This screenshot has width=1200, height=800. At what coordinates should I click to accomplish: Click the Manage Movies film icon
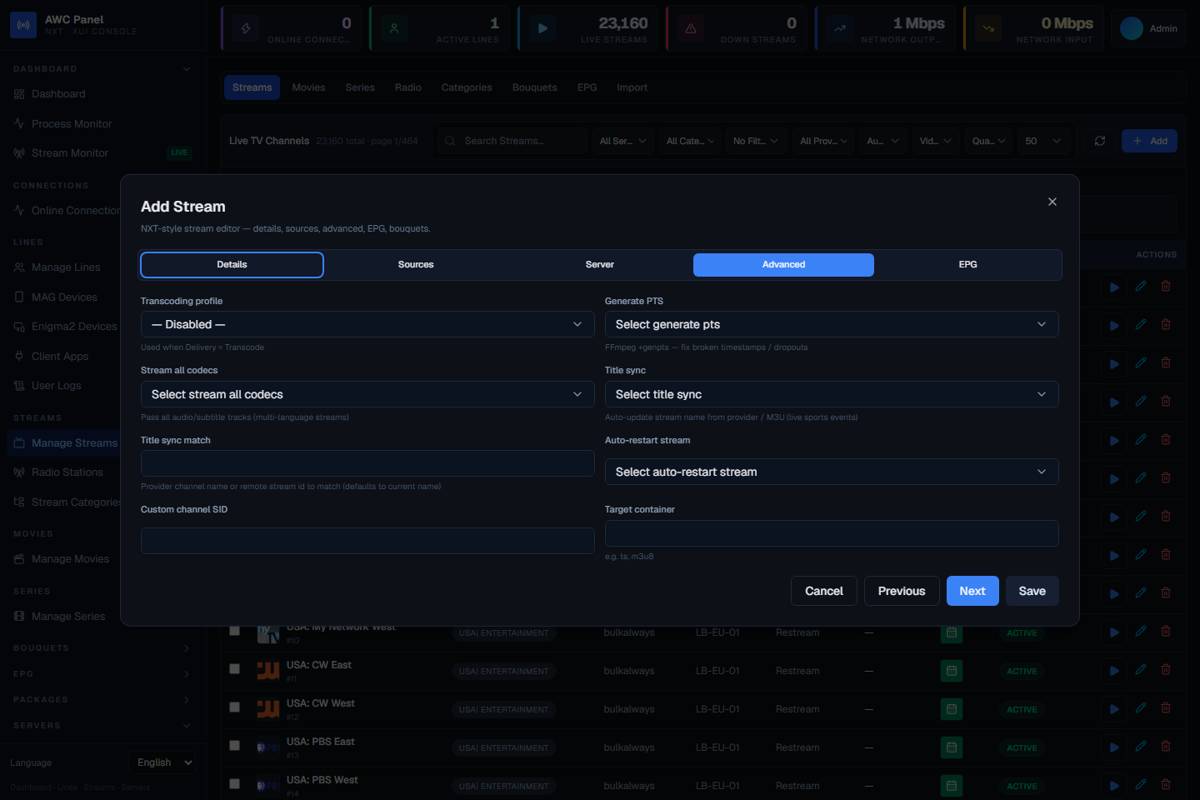pos(19,559)
